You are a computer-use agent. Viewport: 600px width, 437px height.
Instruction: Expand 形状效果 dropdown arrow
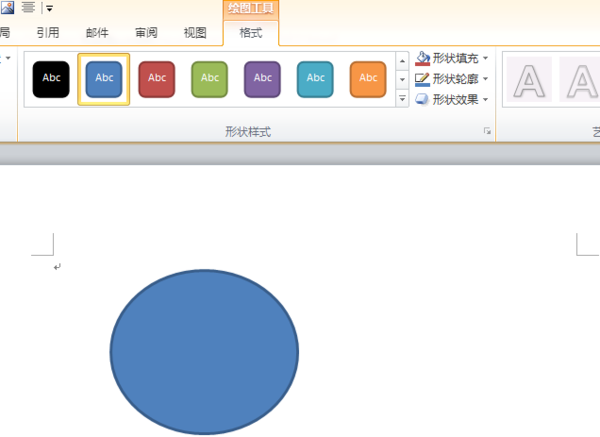486,99
